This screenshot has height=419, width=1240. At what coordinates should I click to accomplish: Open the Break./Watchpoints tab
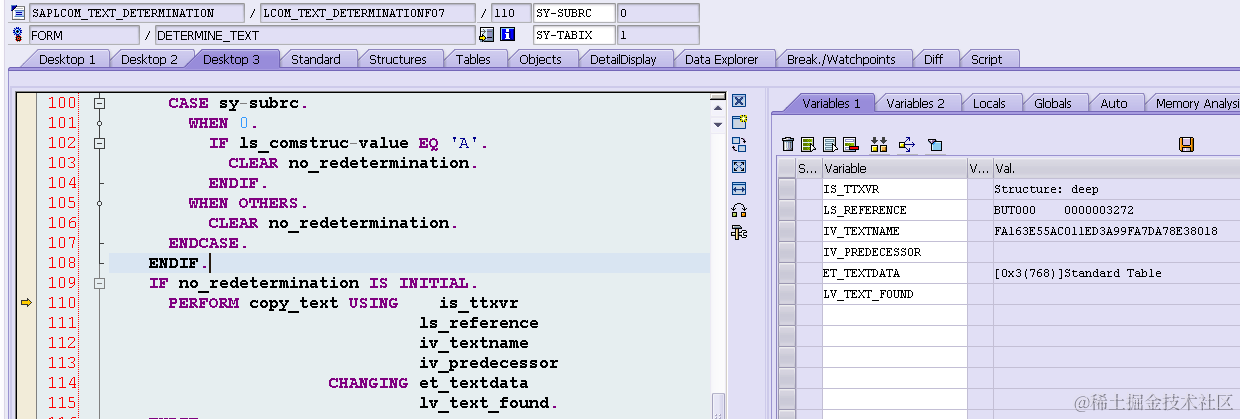(841, 59)
